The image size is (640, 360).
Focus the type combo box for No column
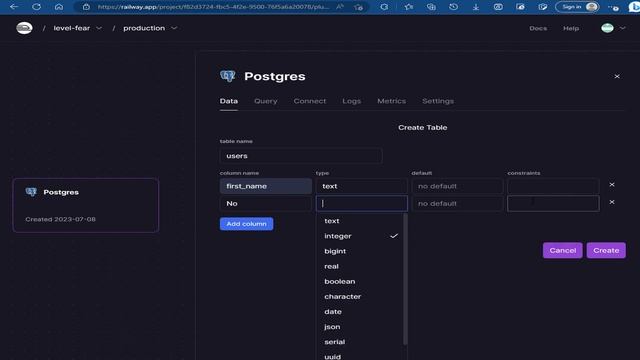362,203
